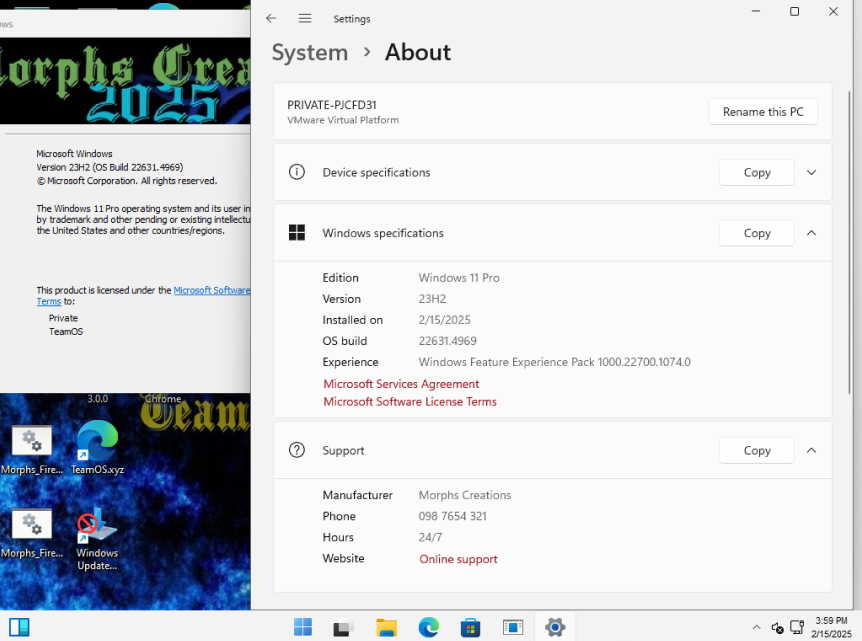
Task: Close the Settings window
Action: coord(833,12)
